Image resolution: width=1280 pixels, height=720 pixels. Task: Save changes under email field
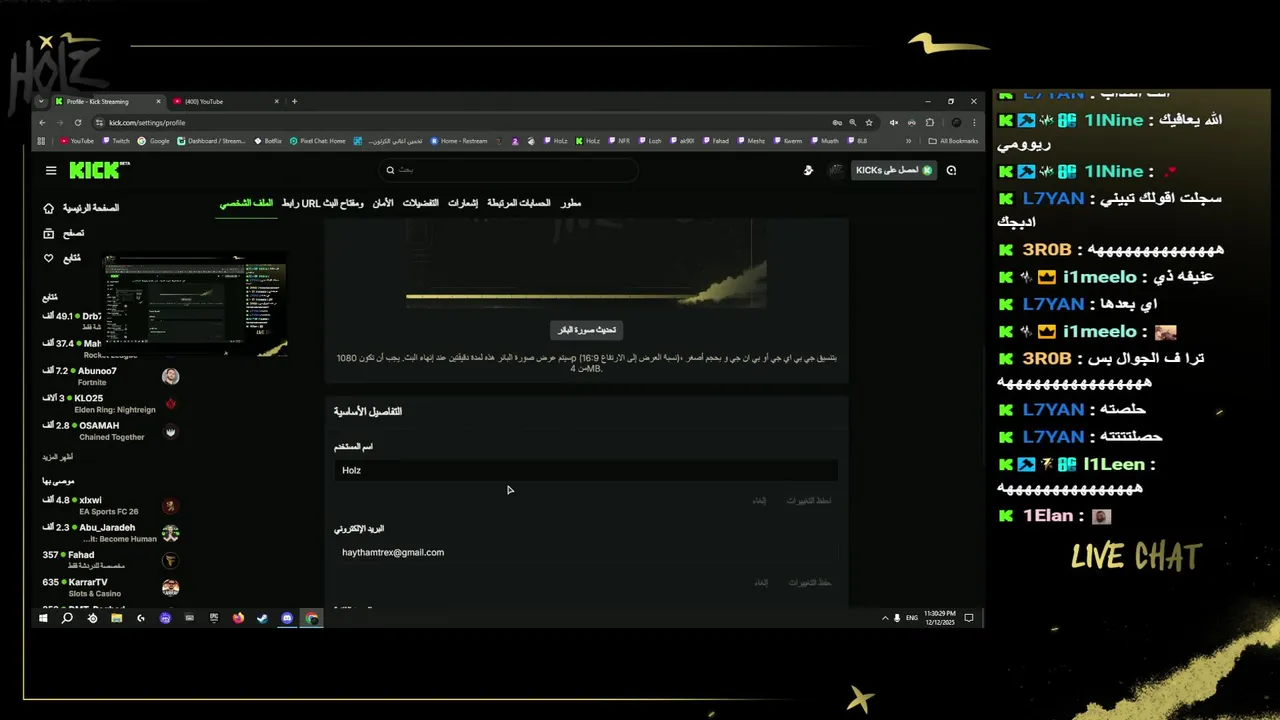[x=809, y=582]
